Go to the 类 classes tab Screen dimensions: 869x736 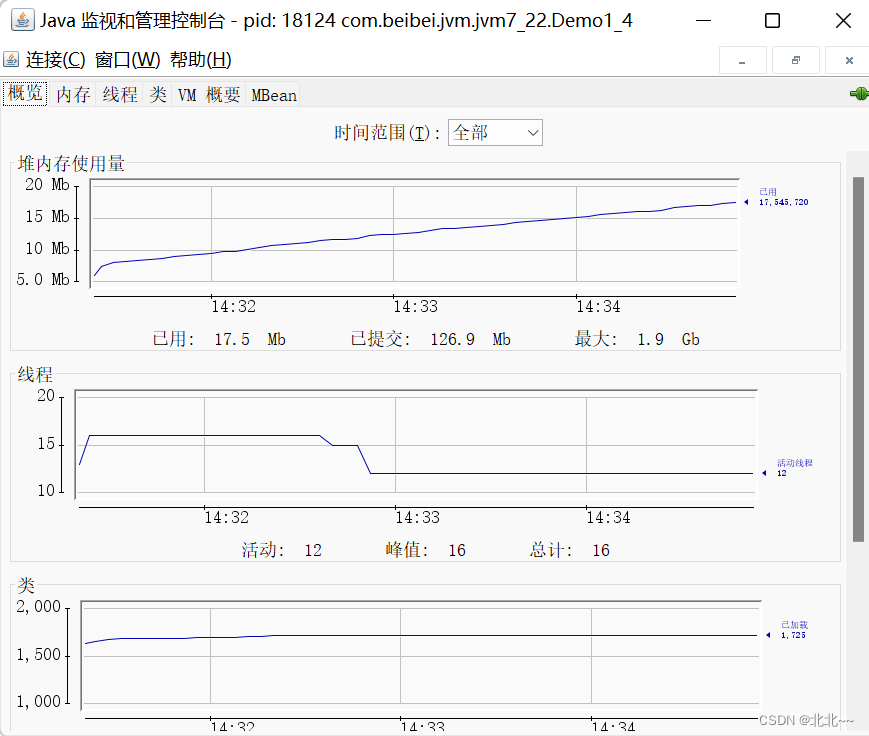point(158,95)
